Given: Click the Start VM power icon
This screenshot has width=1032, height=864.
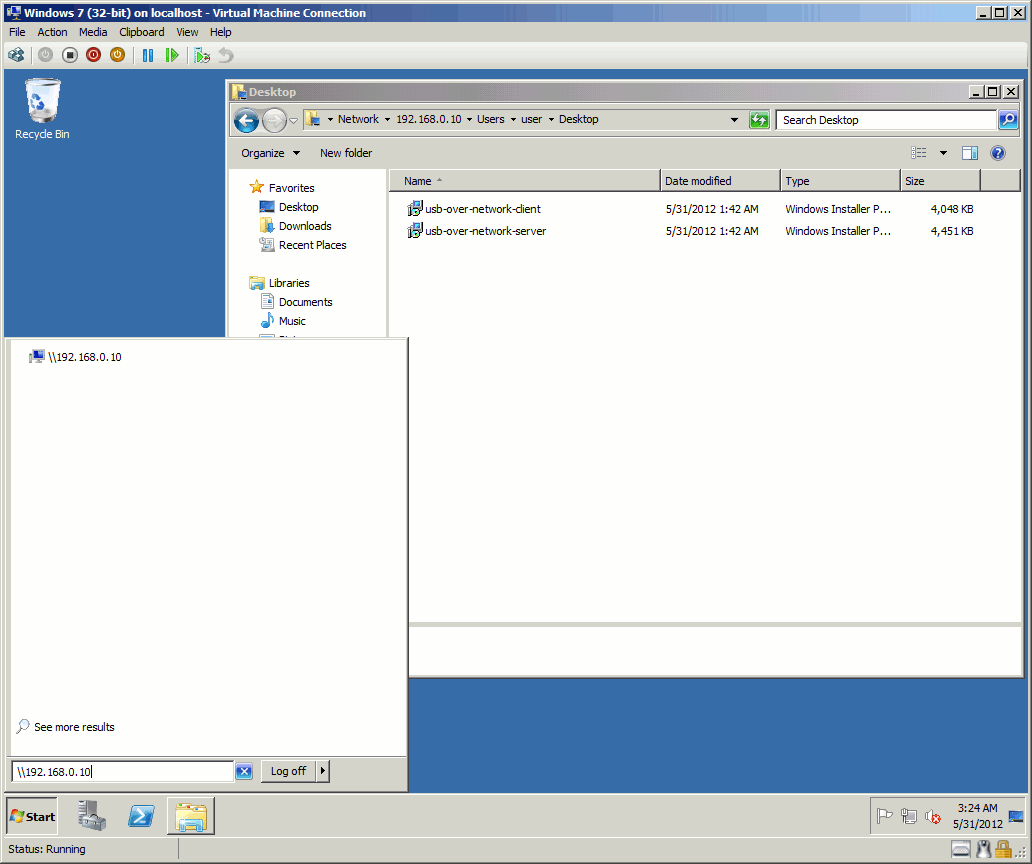Looking at the screenshot, I should click(45, 55).
